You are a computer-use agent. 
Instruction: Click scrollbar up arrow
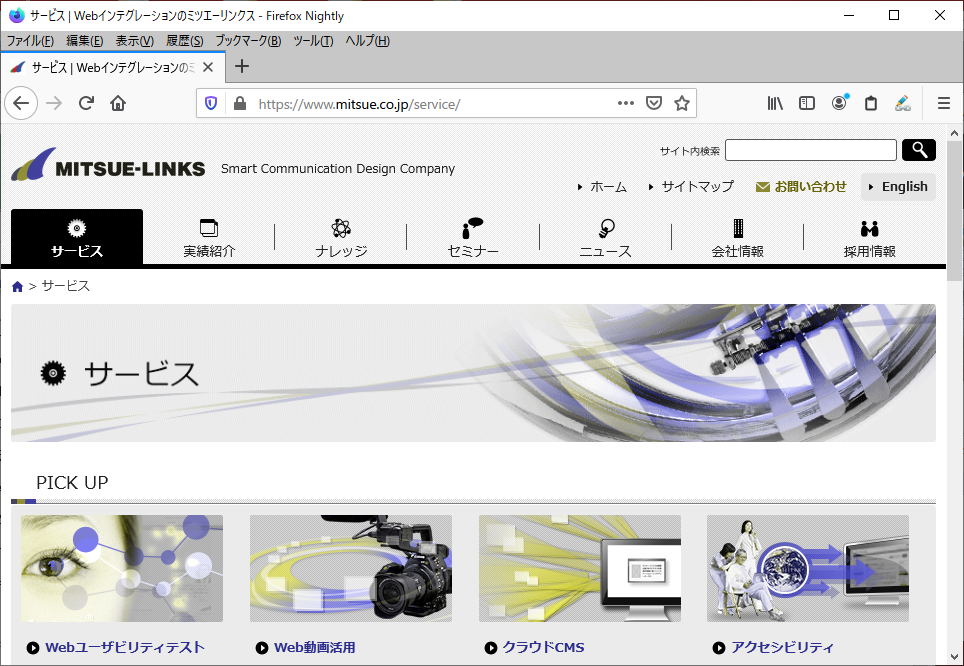tap(955, 133)
